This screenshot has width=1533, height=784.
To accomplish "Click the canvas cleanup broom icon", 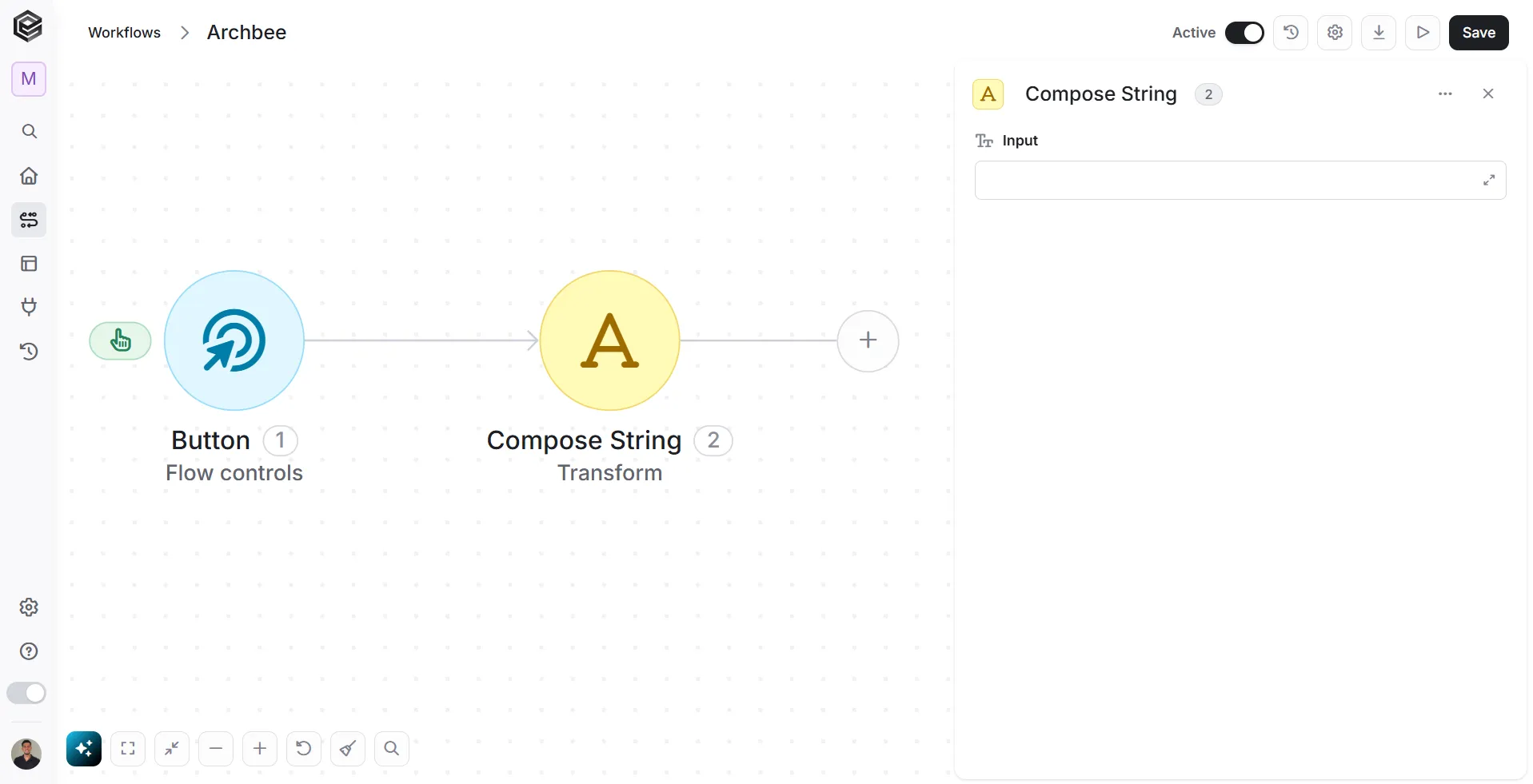I will tap(348, 749).
